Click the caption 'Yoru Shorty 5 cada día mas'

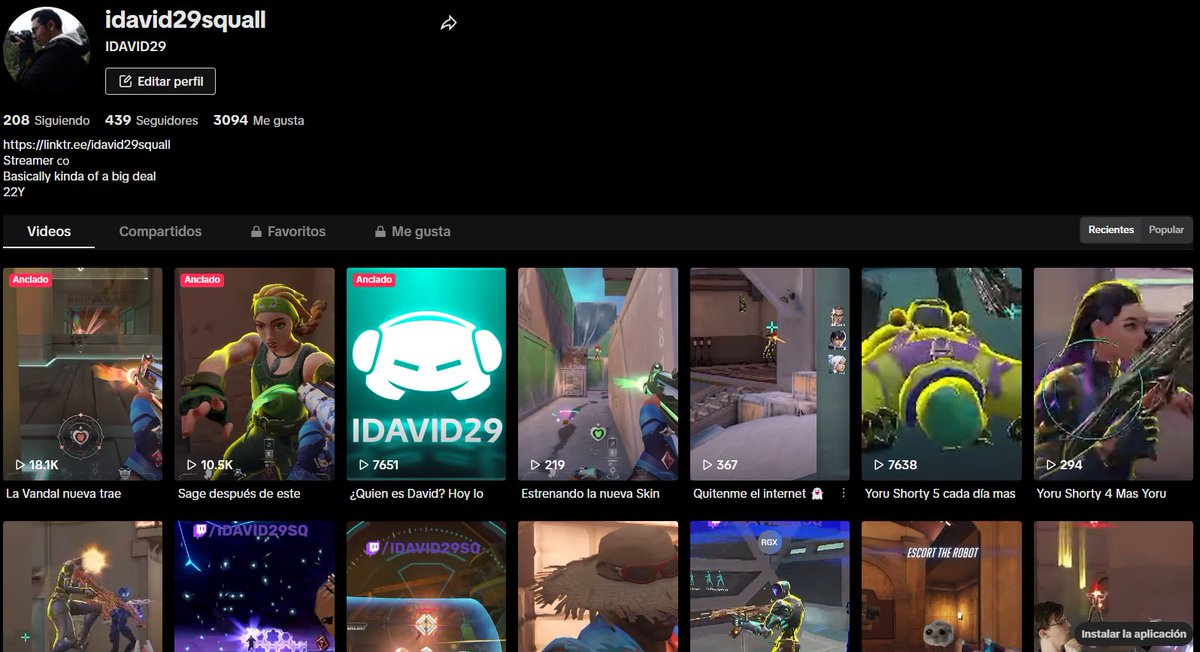(x=940, y=494)
